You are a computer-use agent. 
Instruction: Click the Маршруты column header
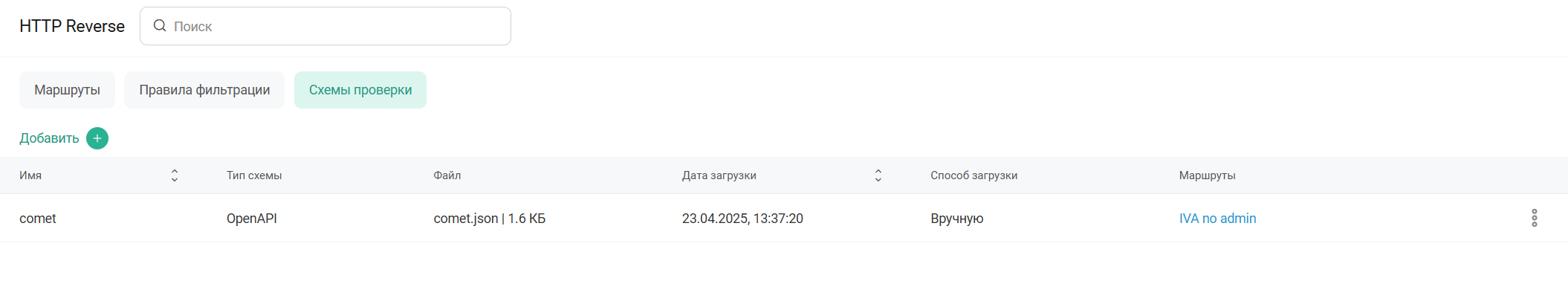coord(1208,175)
